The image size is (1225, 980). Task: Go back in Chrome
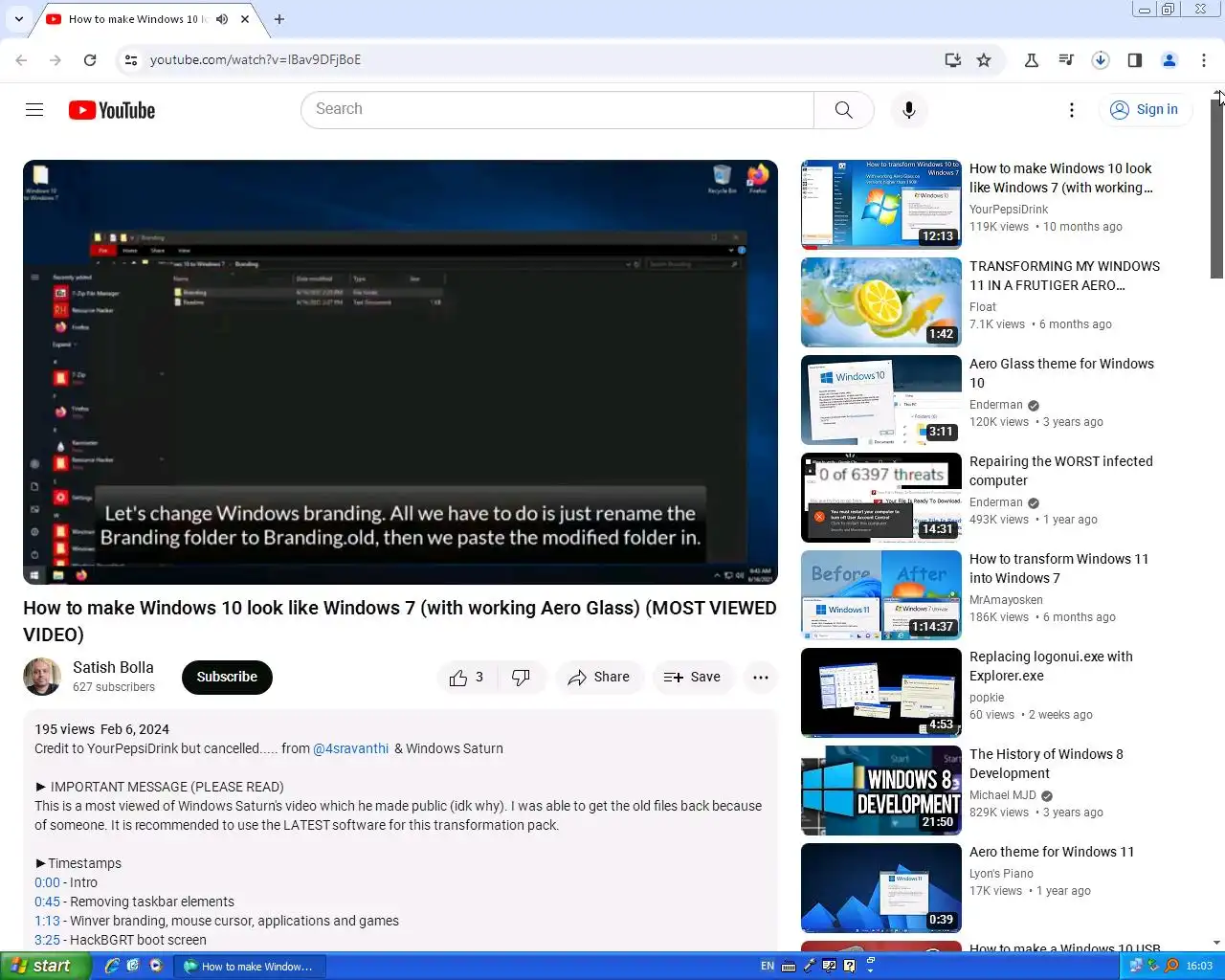(21, 59)
